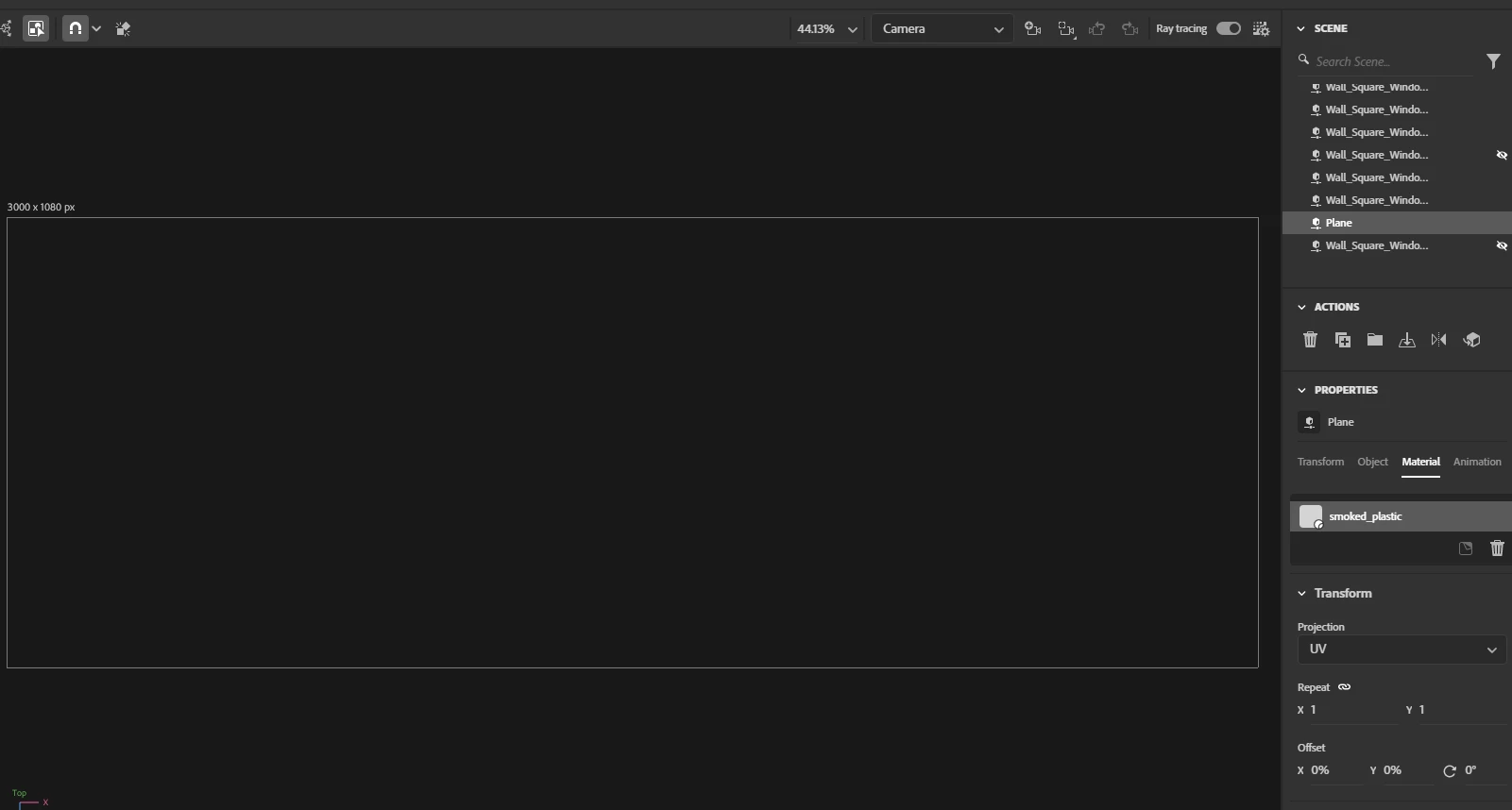Click the Move to Ground action icon
The image size is (1512, 810).
1407,340
